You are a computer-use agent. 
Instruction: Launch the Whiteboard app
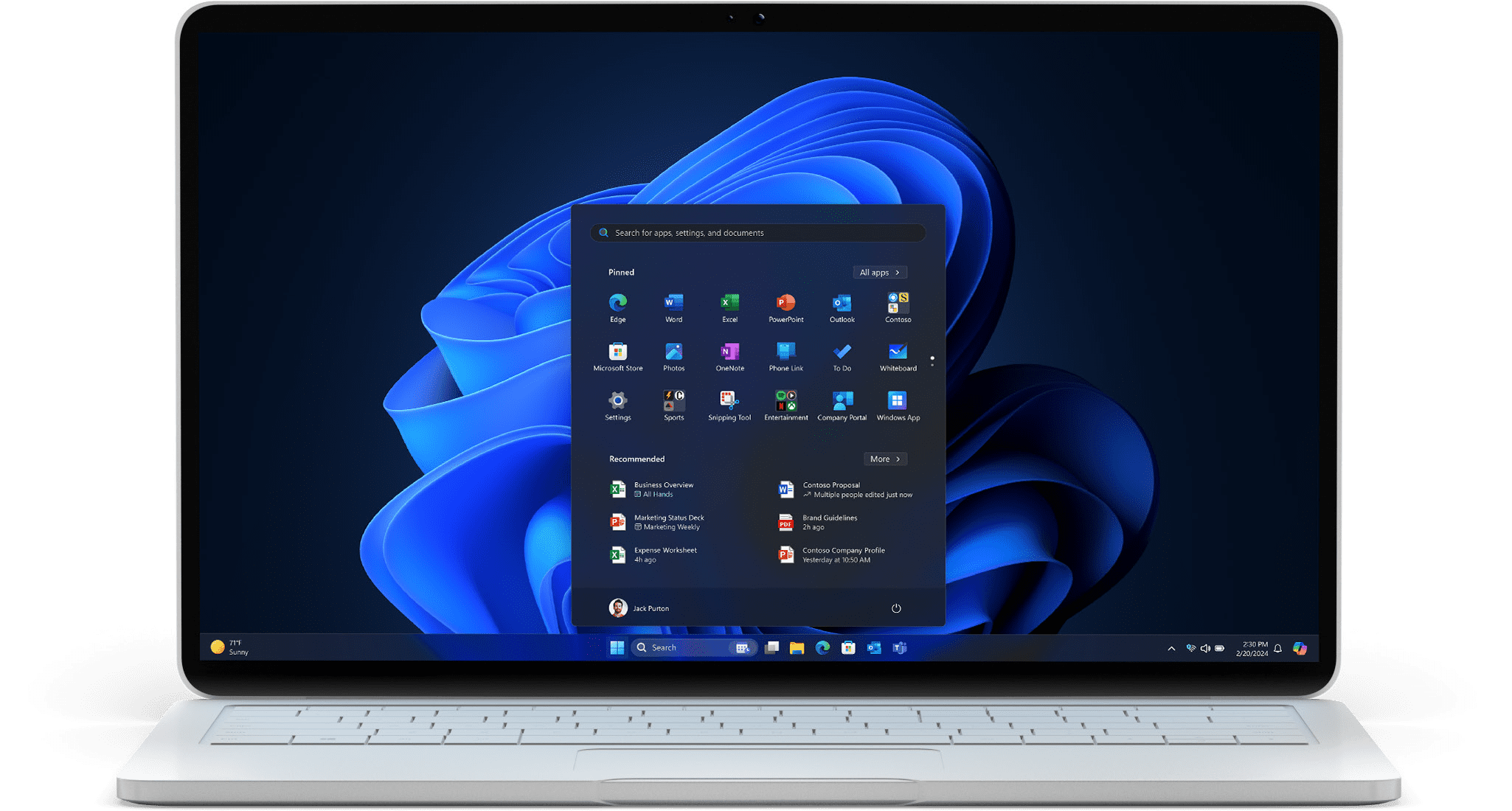click(x=898, y=357)
